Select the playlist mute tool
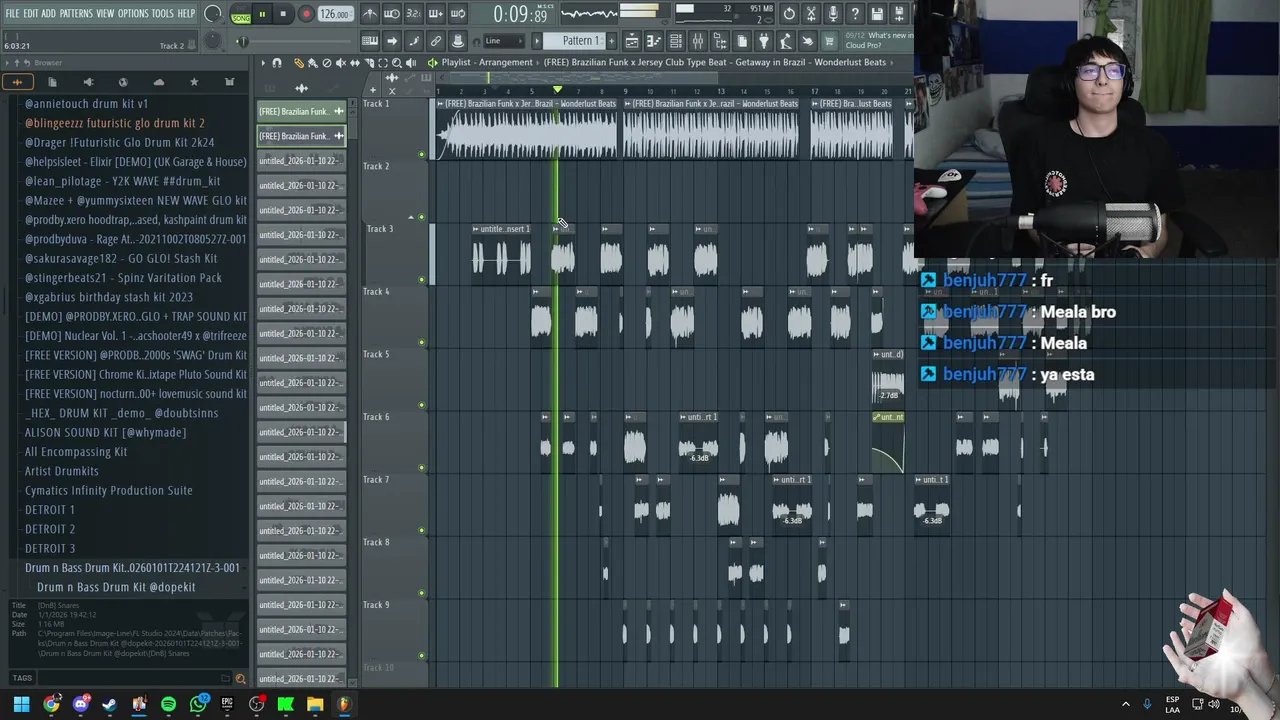Screen dimensions: 1280x720 (x=341, y=63)
